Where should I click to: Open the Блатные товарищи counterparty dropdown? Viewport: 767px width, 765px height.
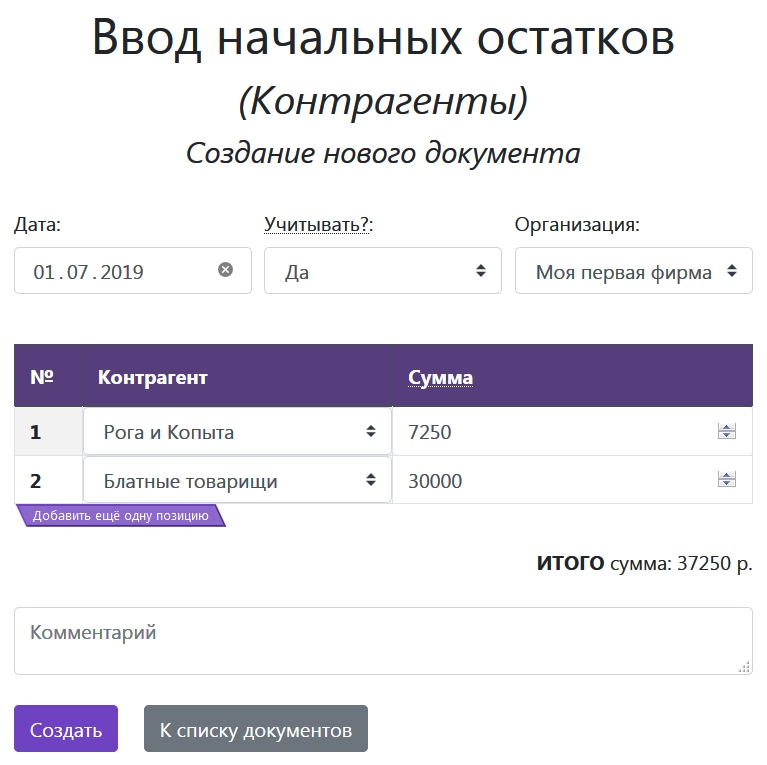237,481
